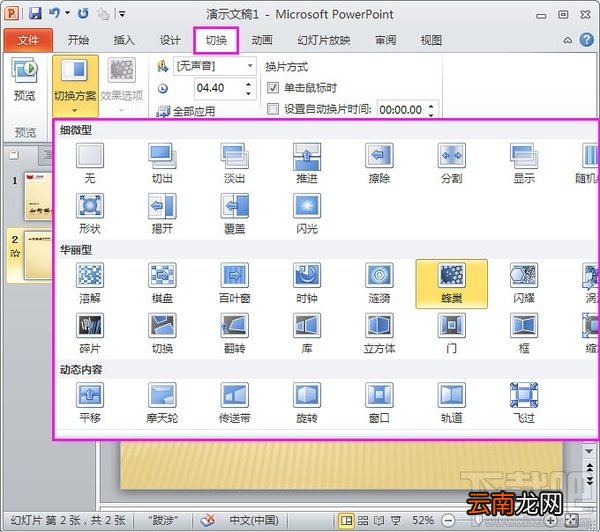Apply the 淡出 fade transition
This screenshot has width=600, height=532.
point(234,163)
